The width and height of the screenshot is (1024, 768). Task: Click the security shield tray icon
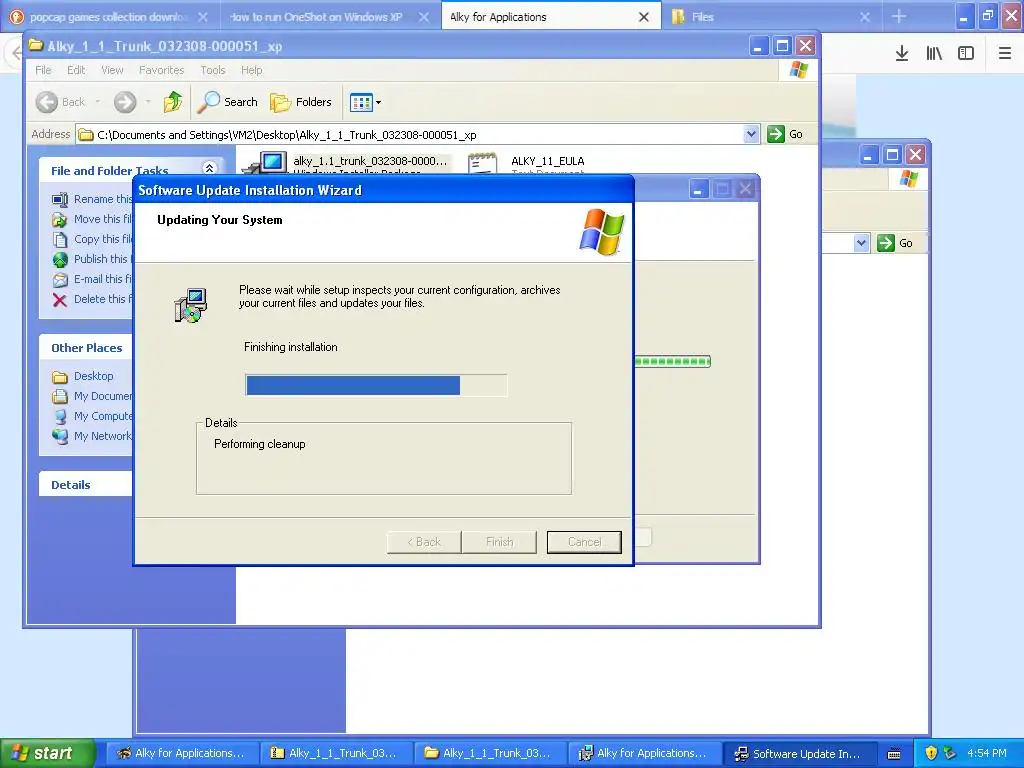point(931,753)
